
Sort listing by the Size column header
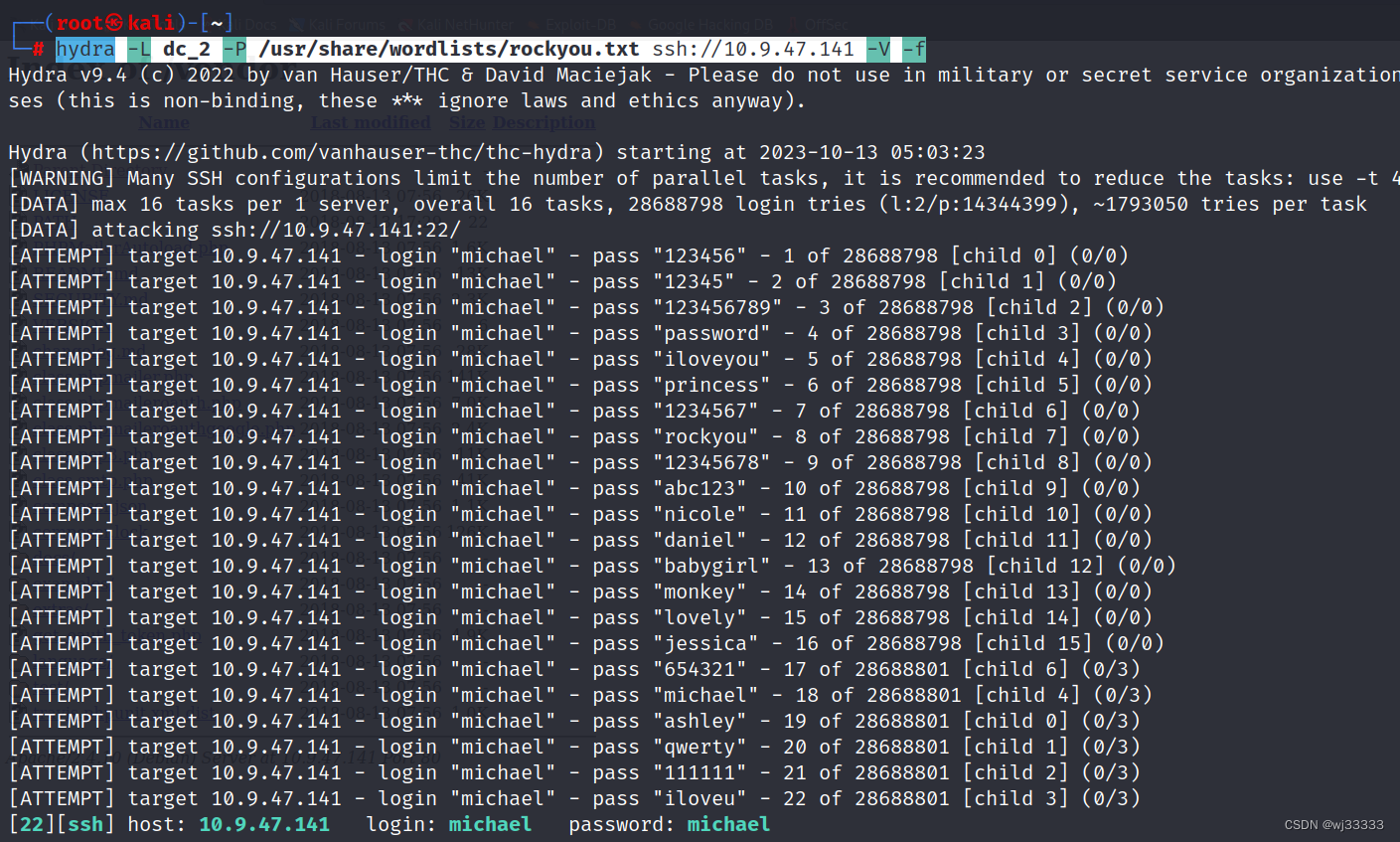(x=467, y=122)
